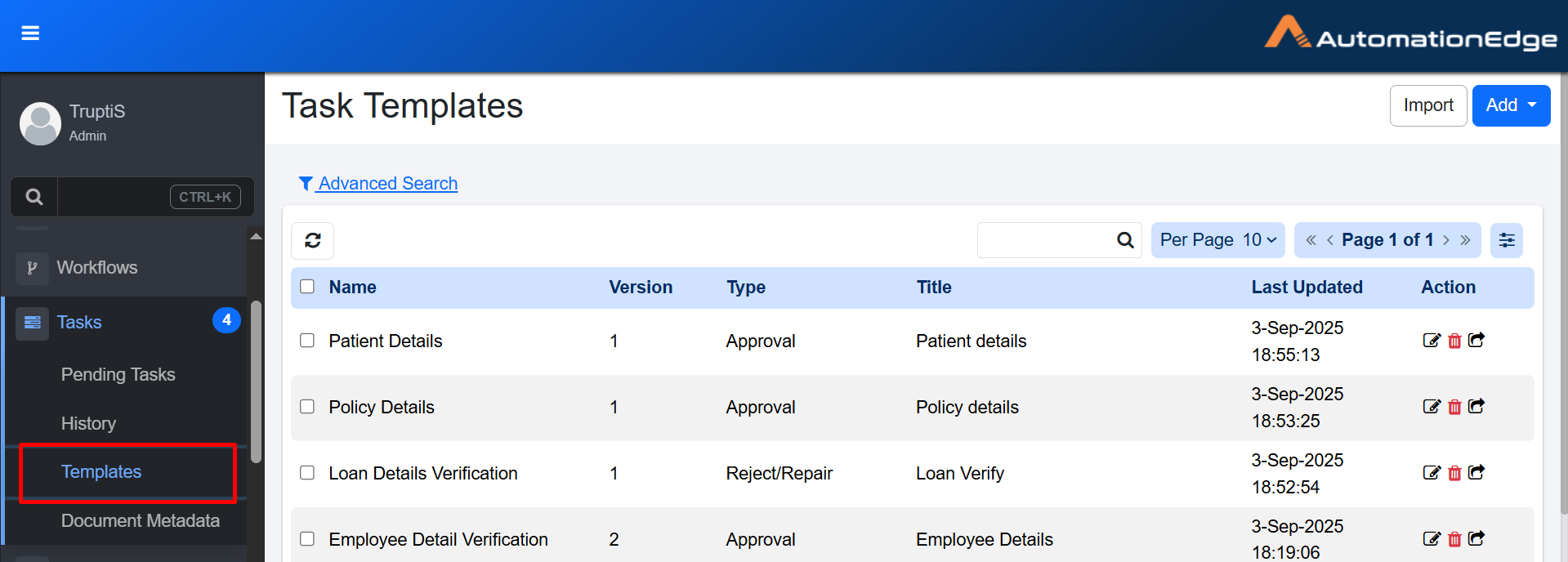Sort by the Name column header

pyautogui.click(x=353, y=288)
